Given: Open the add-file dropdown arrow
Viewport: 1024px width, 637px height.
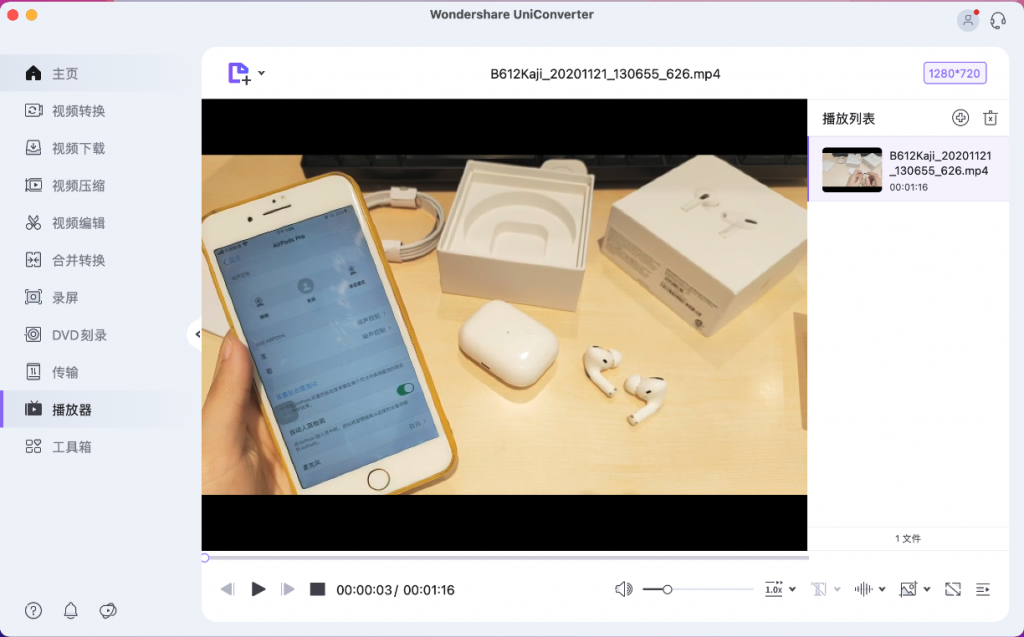Looking at the screenshot, I should [260, 72].
